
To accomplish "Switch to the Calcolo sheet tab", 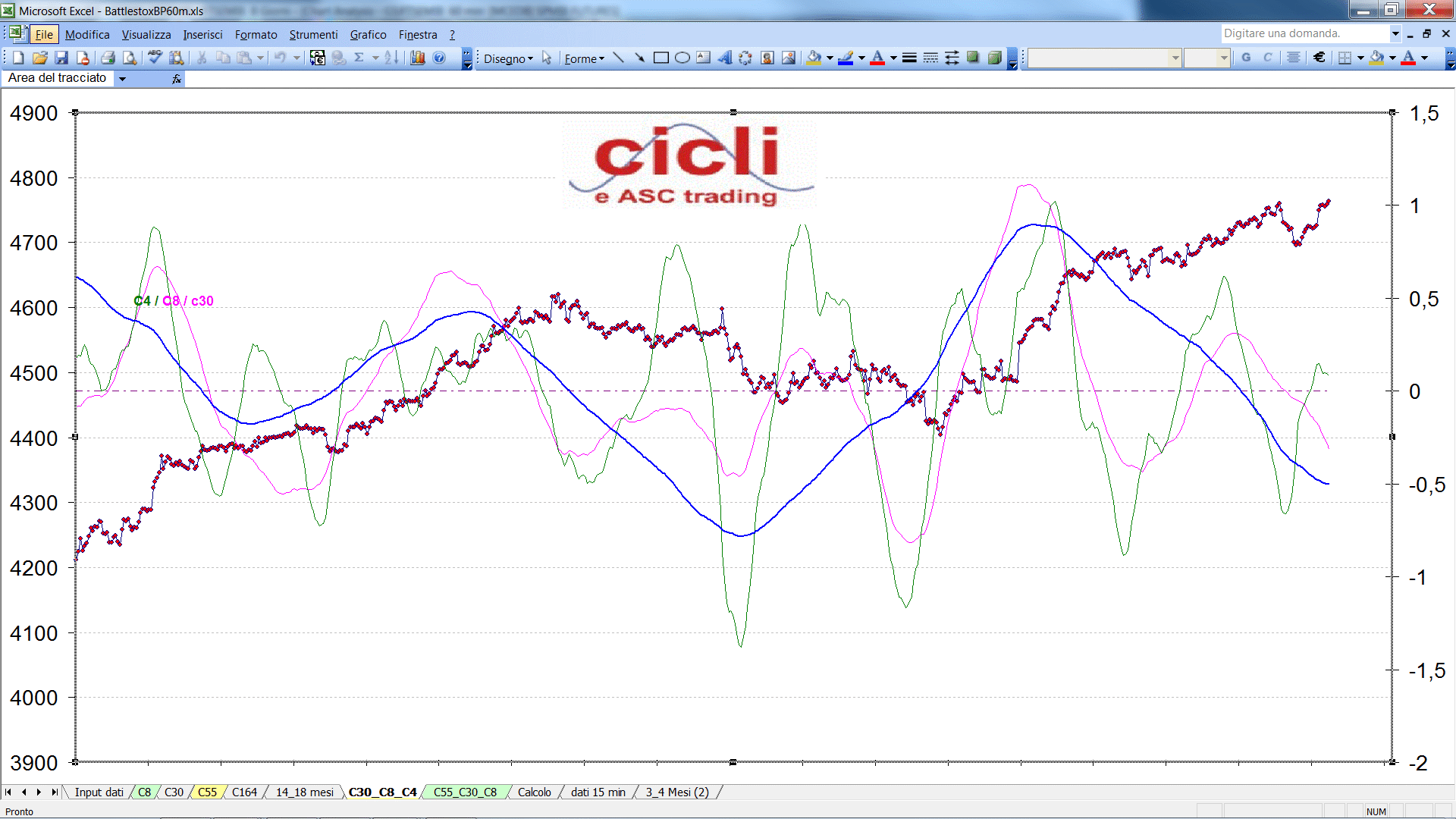I will (535, 792).
